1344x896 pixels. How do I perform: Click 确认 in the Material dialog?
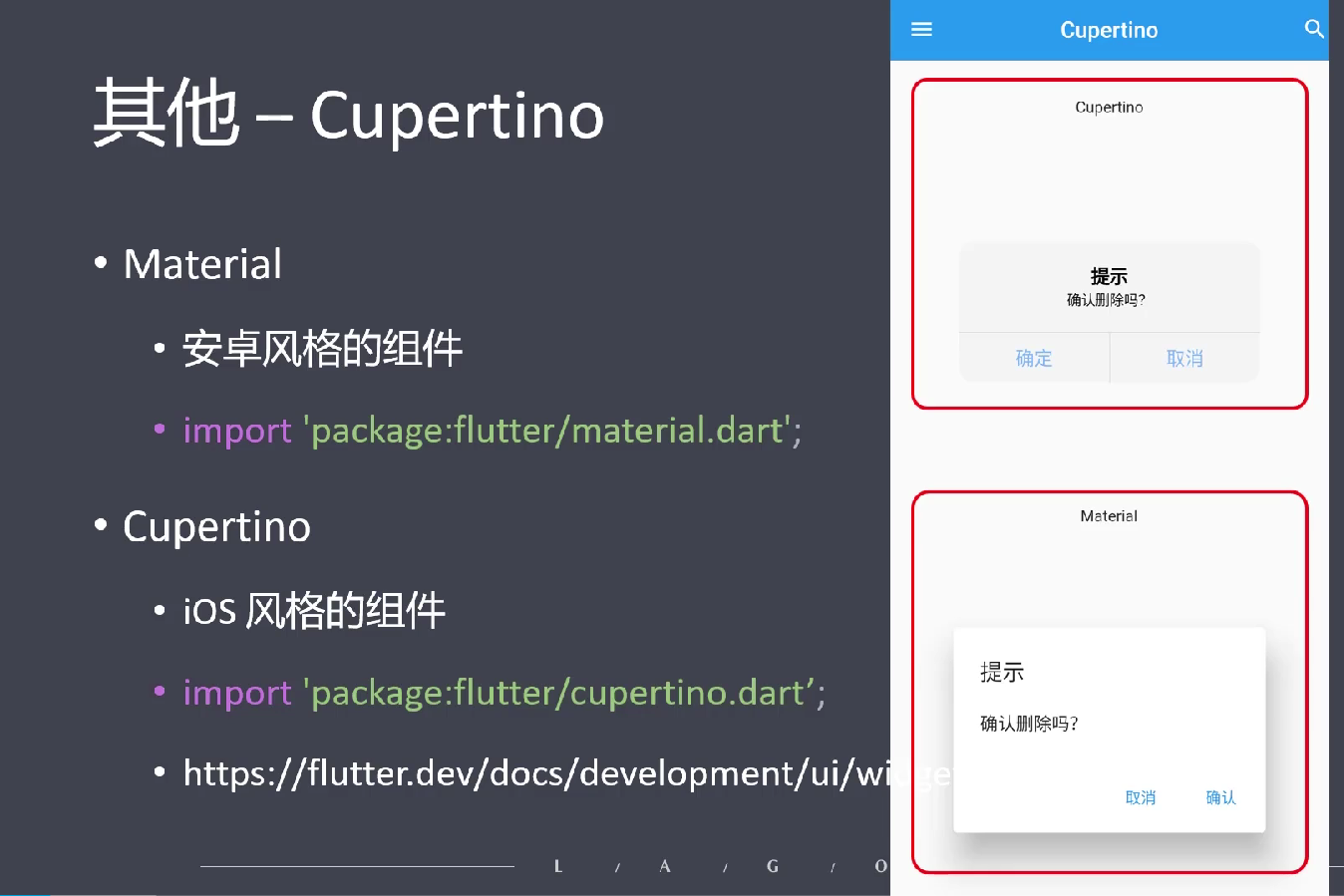pyautogui.click(x=1220, y=797)
